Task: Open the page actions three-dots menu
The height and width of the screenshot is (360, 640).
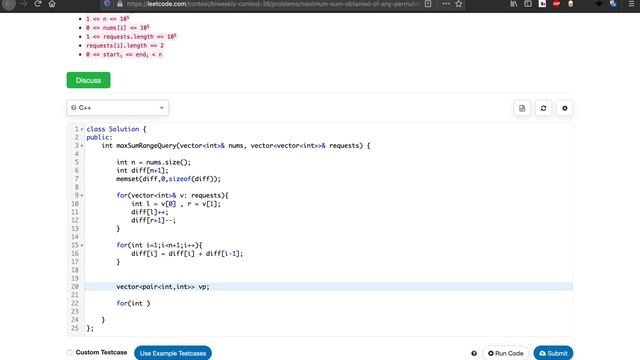Action: 446,4
